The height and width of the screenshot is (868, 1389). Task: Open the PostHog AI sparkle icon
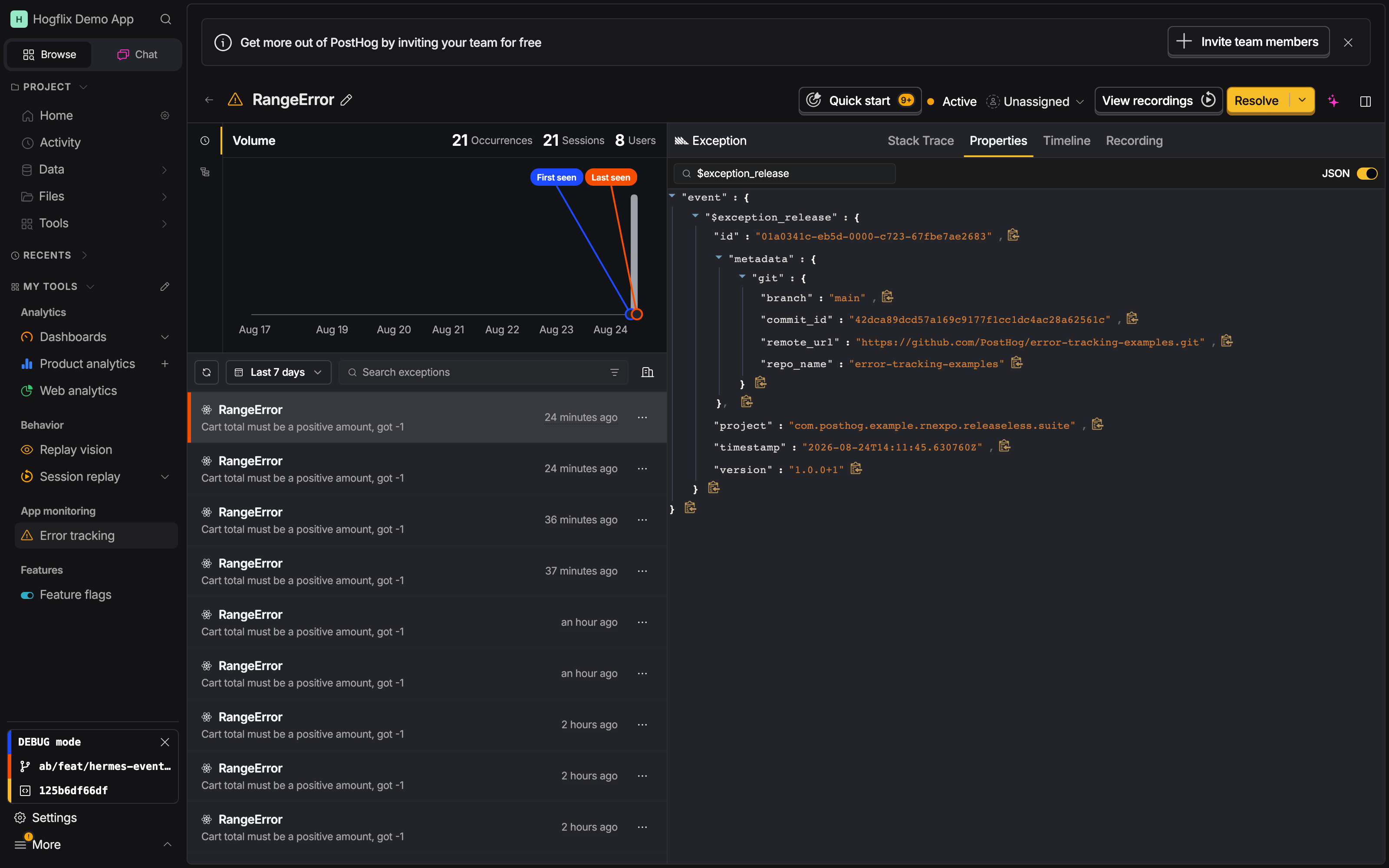click(1333, 101)
